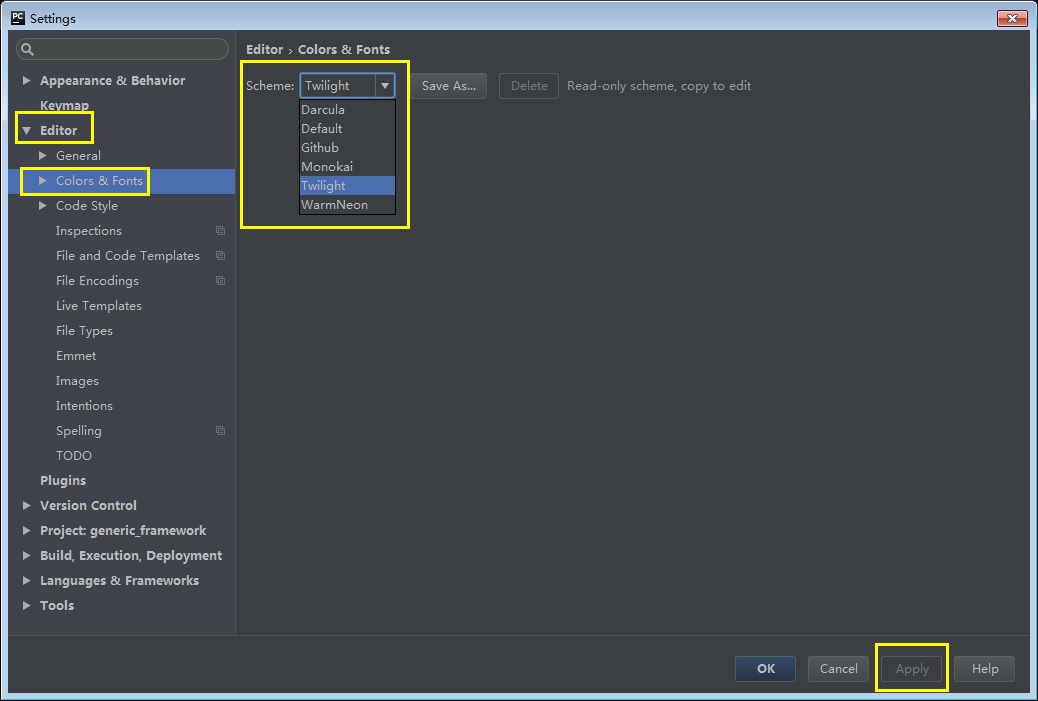Click the search magnifier icon in settings
Screen dimensions: 1038x701
[27, 50]
